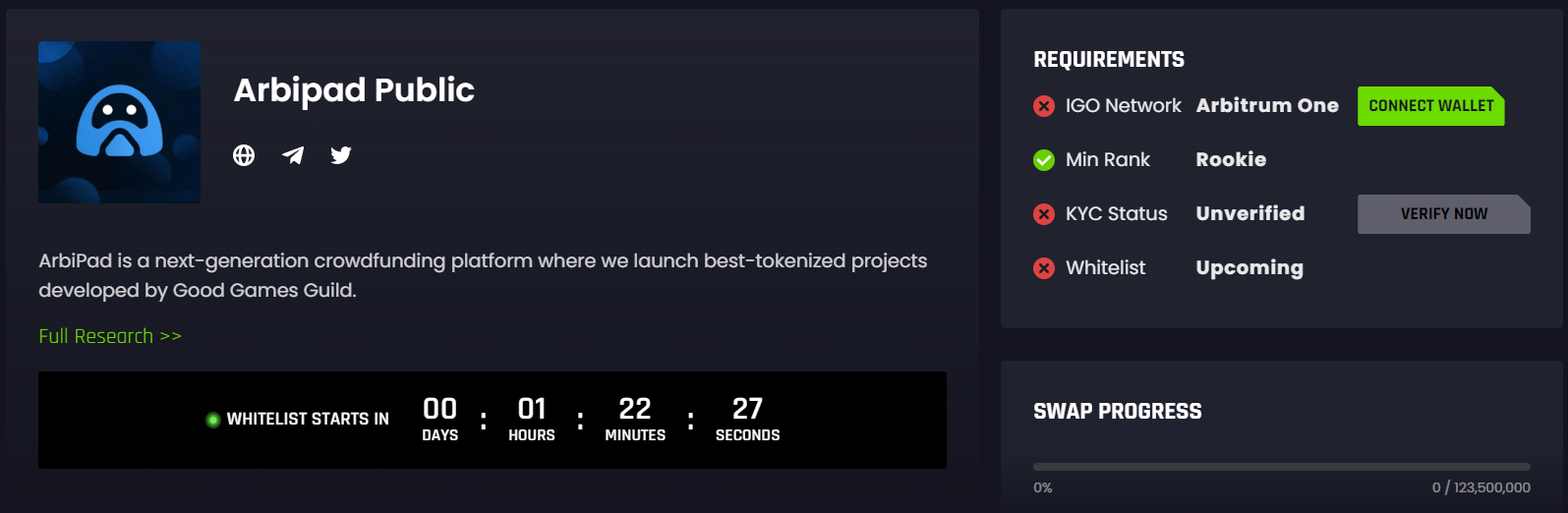Viewport: 1568px width, 513px height.
Task: Click the Upcoming whitelist value
Action: (x=1249, y=268)
